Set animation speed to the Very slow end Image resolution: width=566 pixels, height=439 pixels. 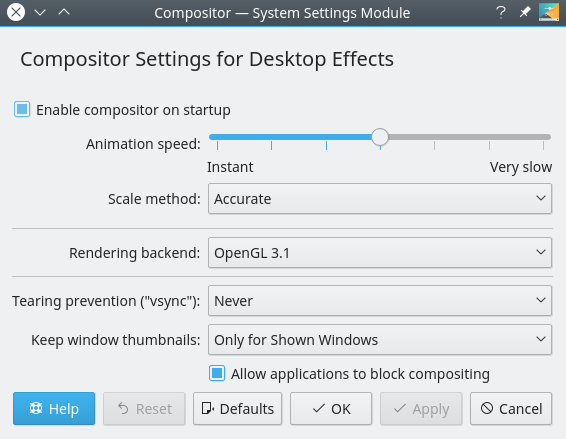click(x=543, y=137)
